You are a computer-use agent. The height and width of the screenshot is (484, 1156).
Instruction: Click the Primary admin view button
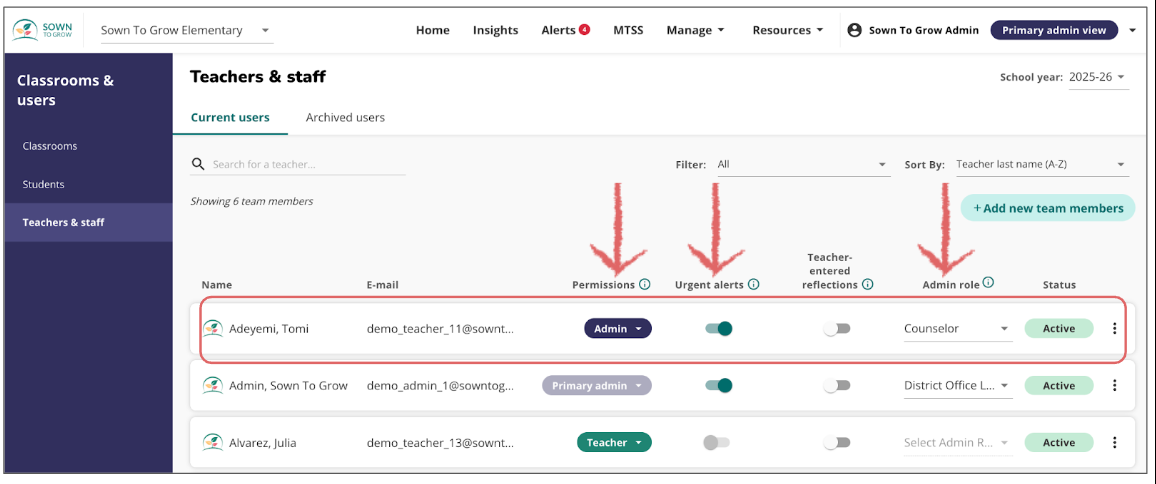(1054, 30)
